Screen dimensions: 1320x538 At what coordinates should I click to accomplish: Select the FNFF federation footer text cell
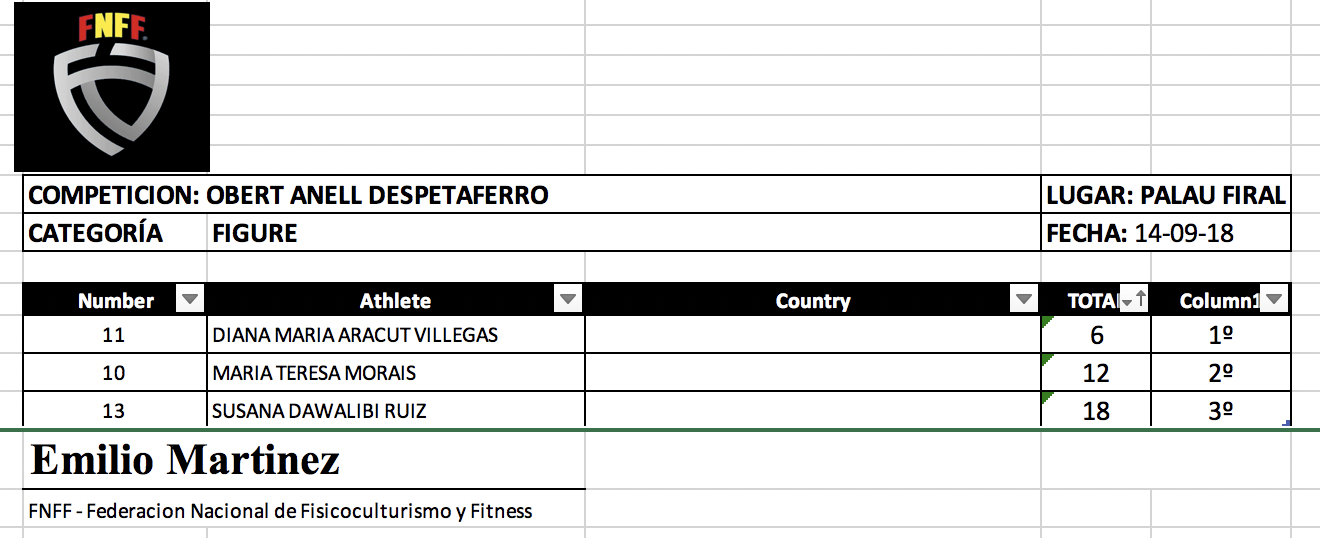pos(280,511)
